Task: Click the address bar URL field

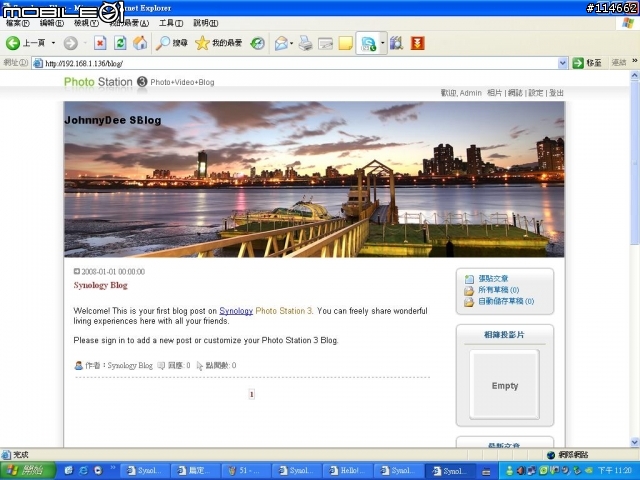Action: (300, 63)
